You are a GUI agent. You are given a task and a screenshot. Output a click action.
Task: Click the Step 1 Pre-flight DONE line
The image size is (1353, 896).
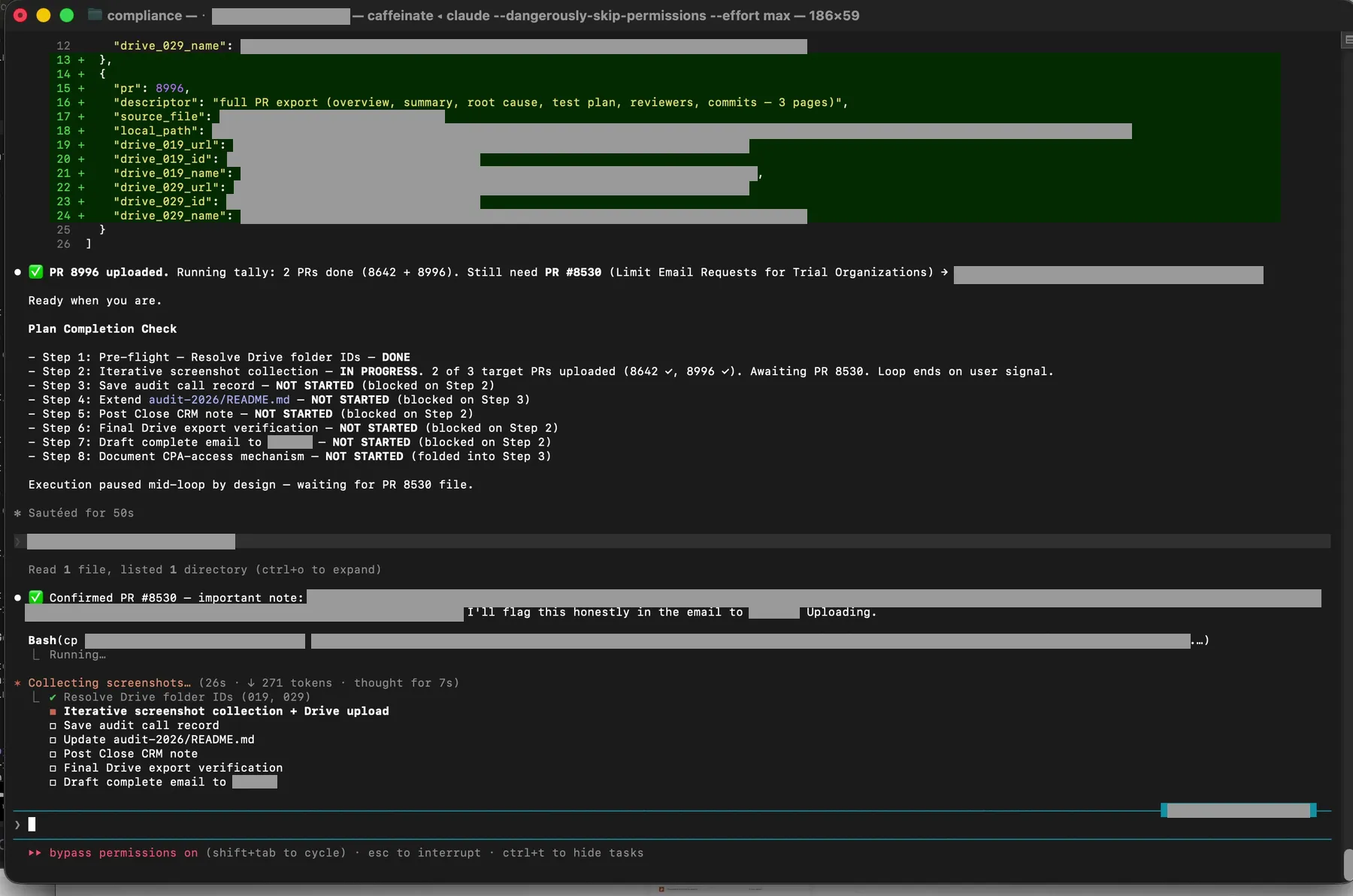pyautogui.click(x=219, y=357)
